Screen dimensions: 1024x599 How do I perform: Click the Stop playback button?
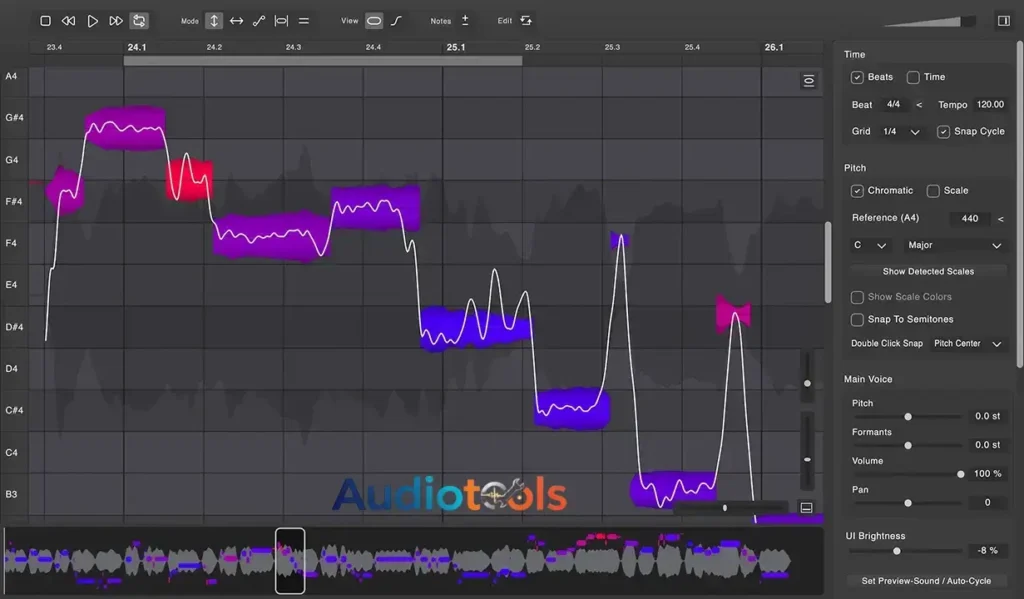tap(45, 20)
